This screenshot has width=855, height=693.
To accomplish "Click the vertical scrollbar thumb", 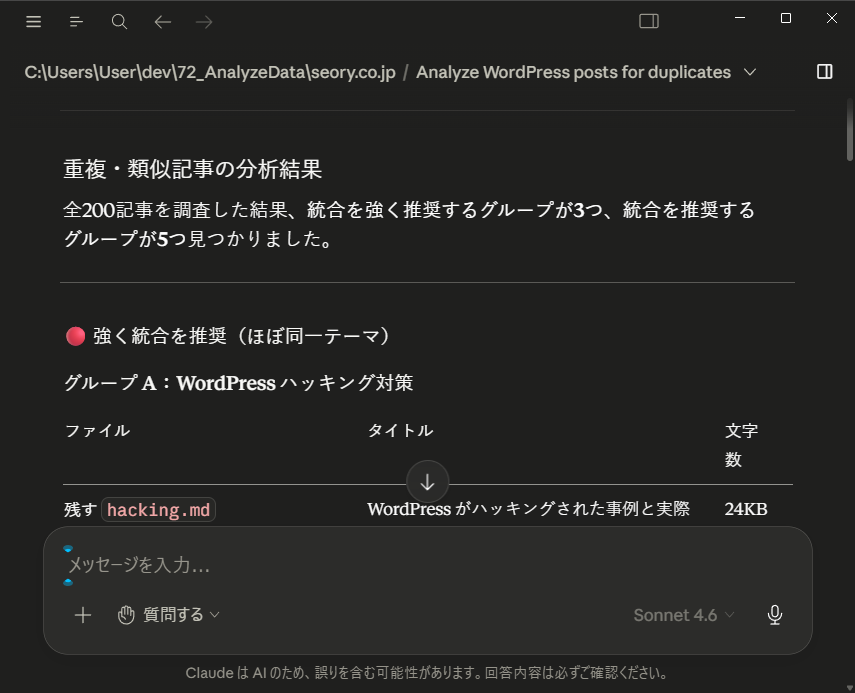I will 850,129.
